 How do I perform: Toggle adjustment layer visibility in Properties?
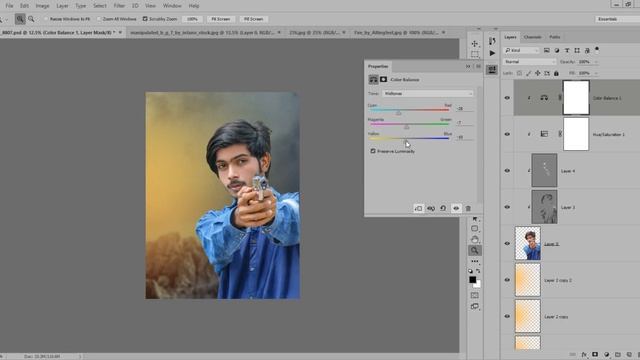(456, 208)
